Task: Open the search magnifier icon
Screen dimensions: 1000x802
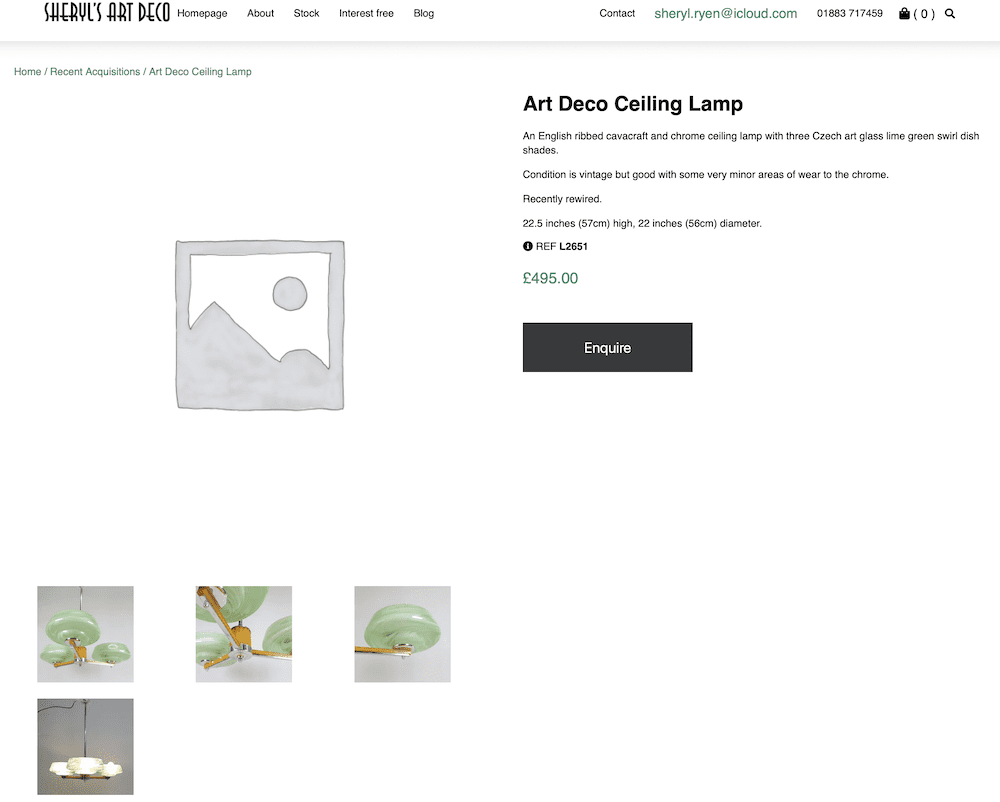Action: pyautogui.click(x=950, y=14)
